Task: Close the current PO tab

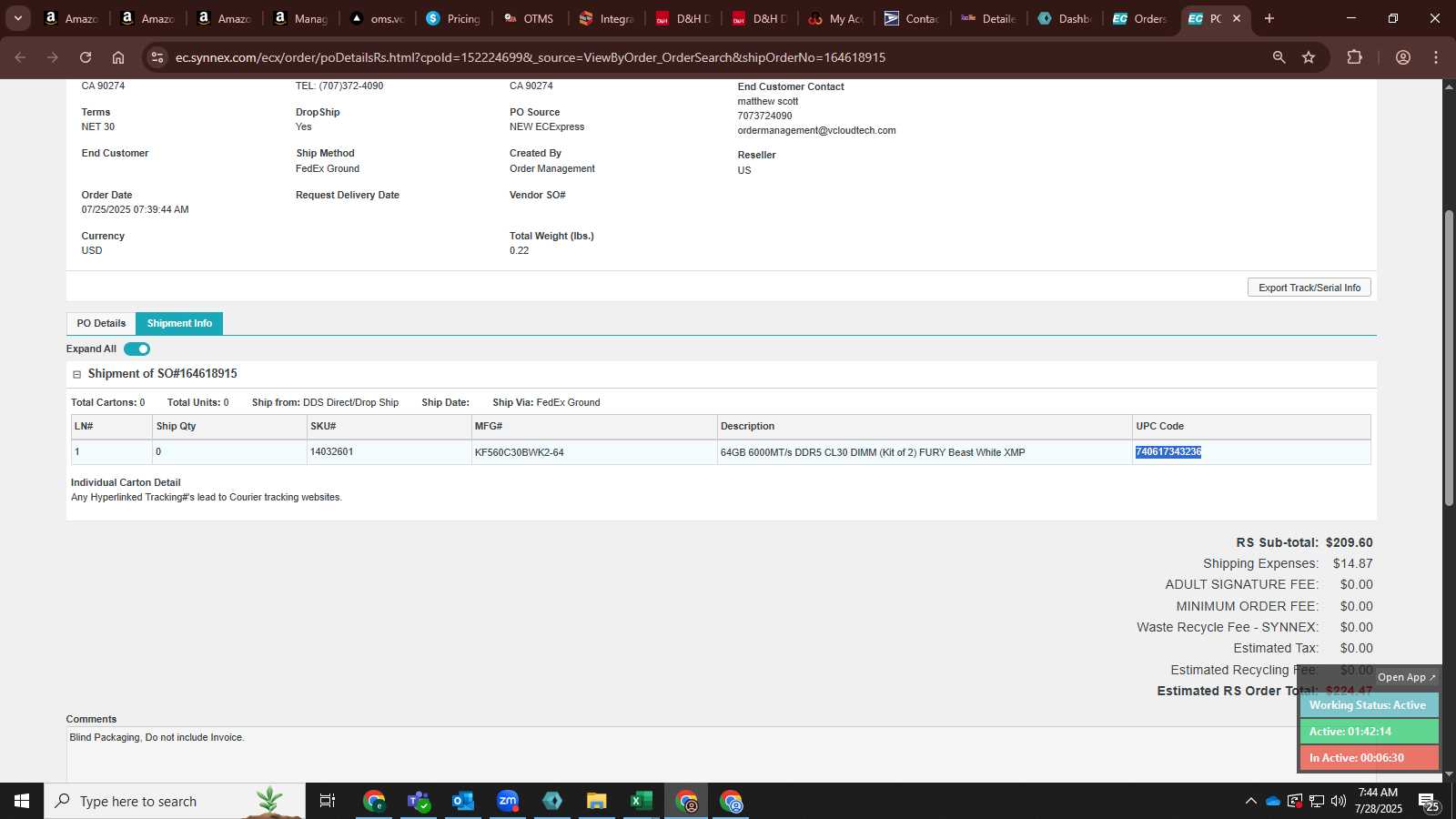Action: click(1237, 18)
